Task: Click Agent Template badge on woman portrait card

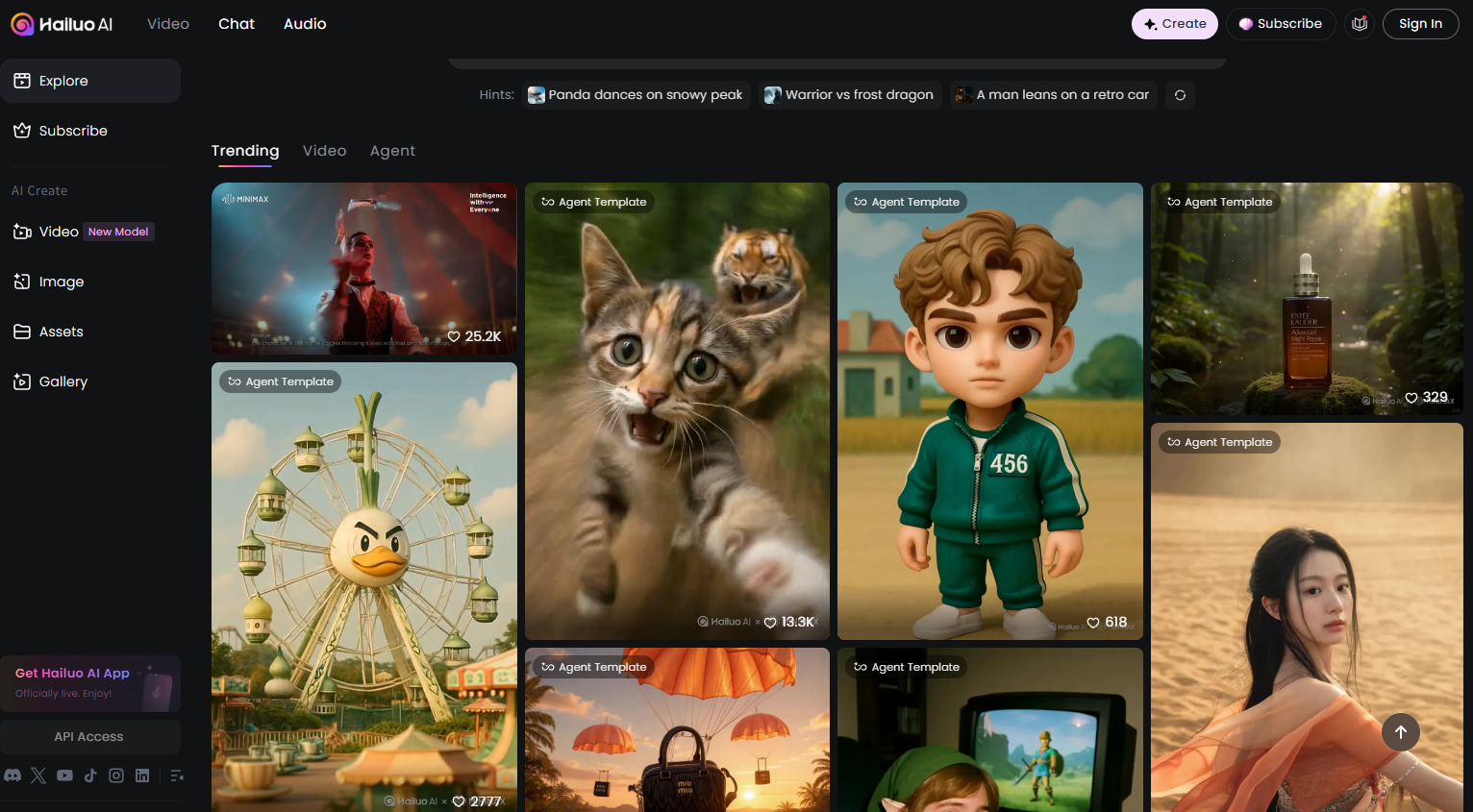Action: pyautogui.click(x=1219, y=442)
